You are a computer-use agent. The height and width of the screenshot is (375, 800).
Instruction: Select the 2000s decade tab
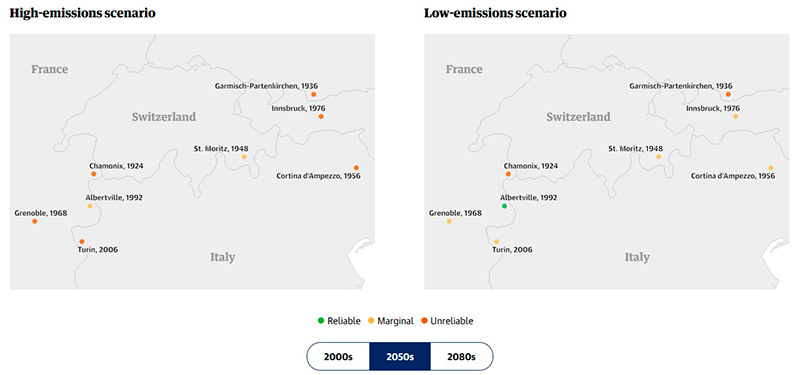[338, 356]
